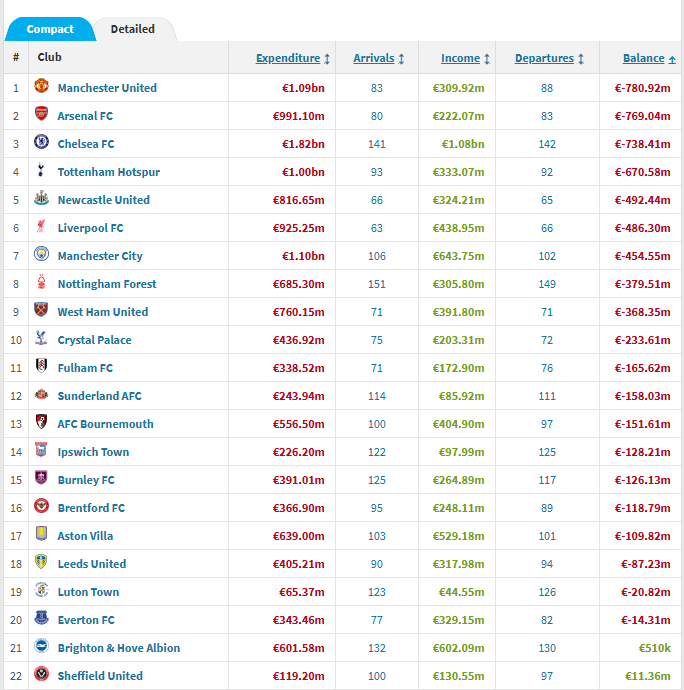Open the Burnley FC club link

[86, 480]
